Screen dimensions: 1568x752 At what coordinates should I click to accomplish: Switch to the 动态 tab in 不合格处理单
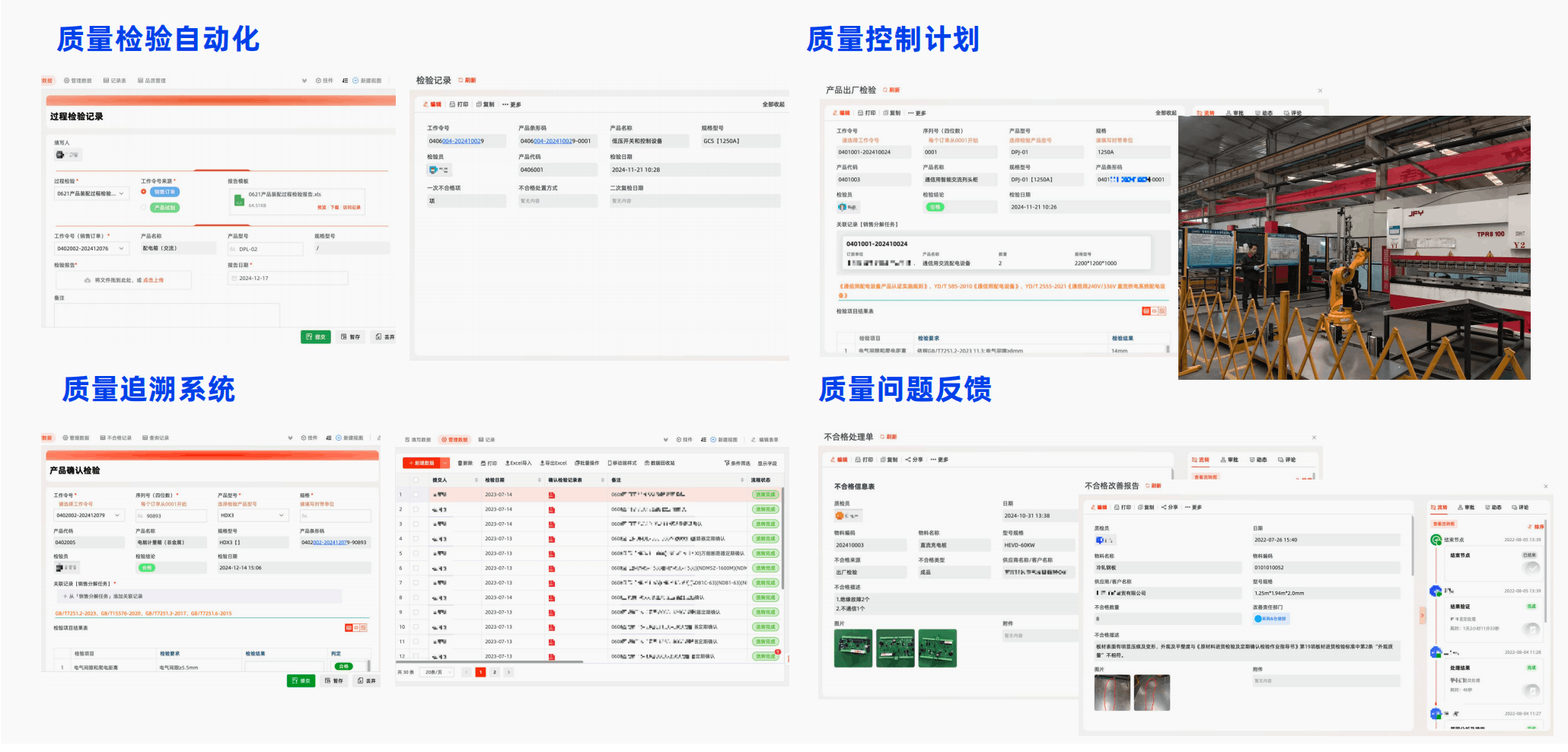tap(1258, 460)
